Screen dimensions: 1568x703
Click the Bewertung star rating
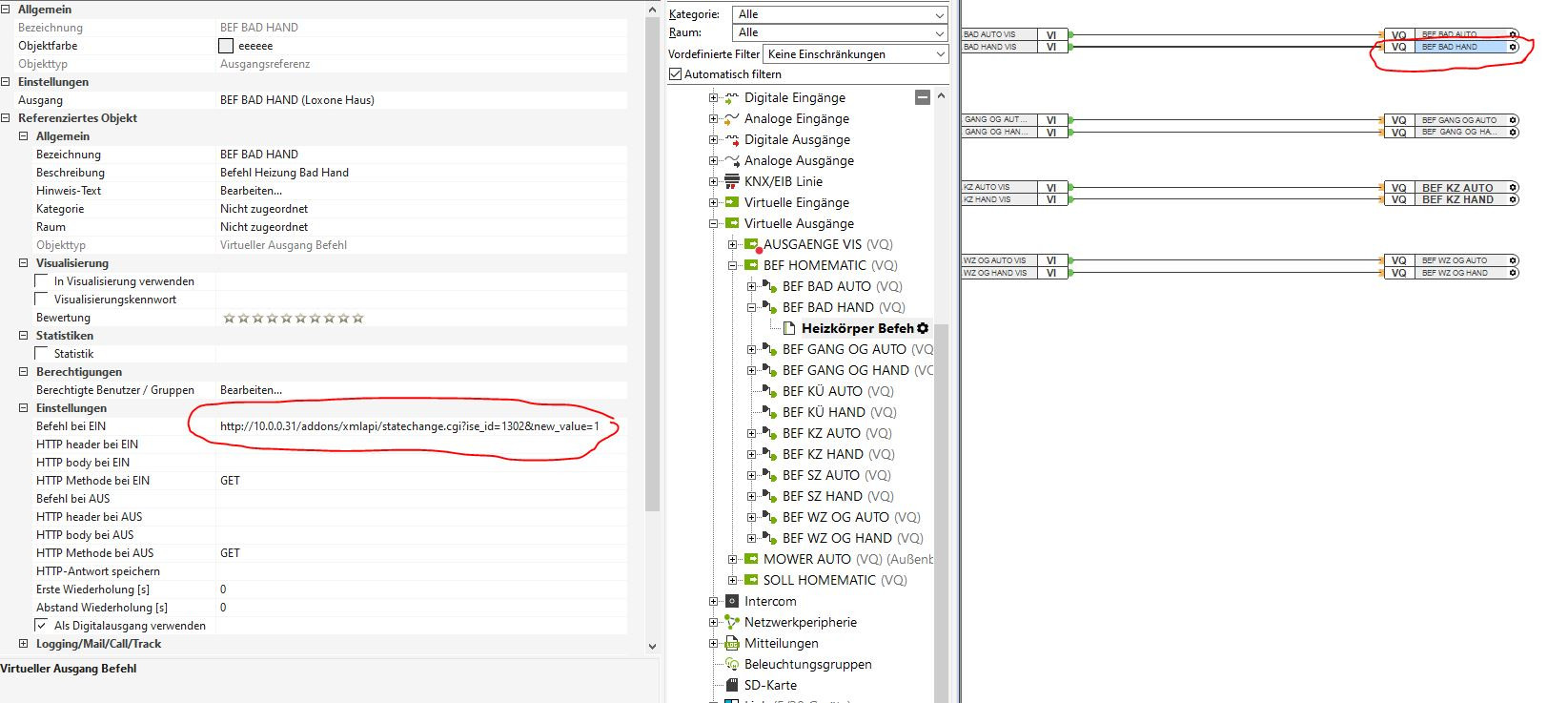(x=293, y=318)
